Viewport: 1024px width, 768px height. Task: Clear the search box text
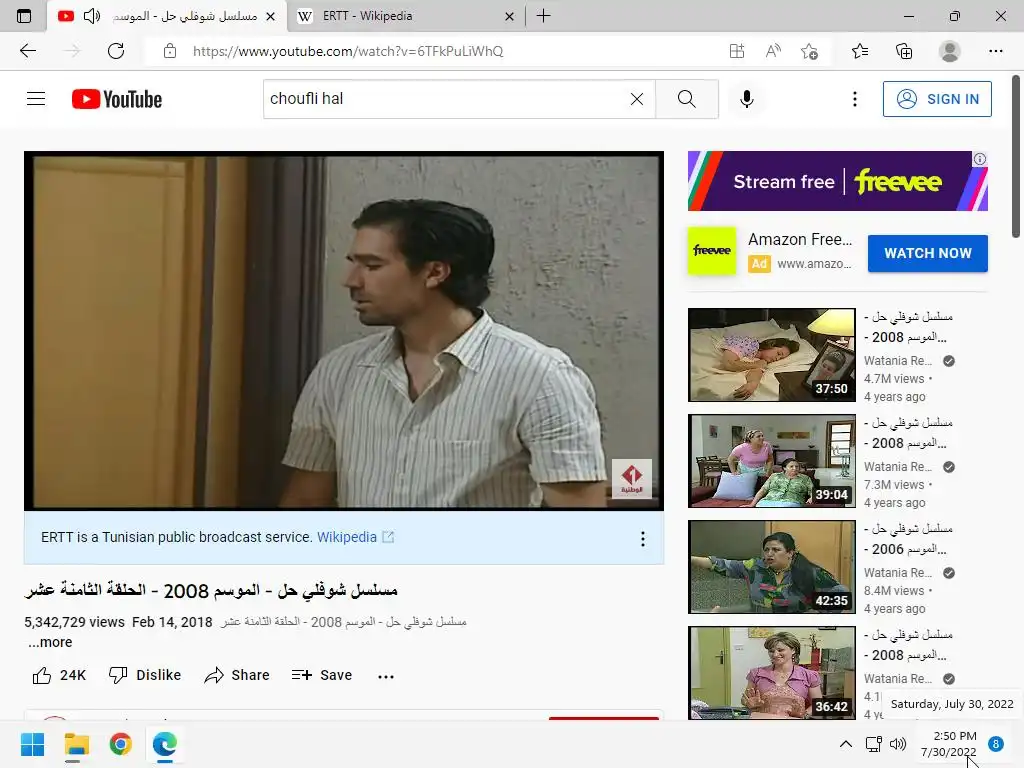pyautogui.click(x=637, y=99)
